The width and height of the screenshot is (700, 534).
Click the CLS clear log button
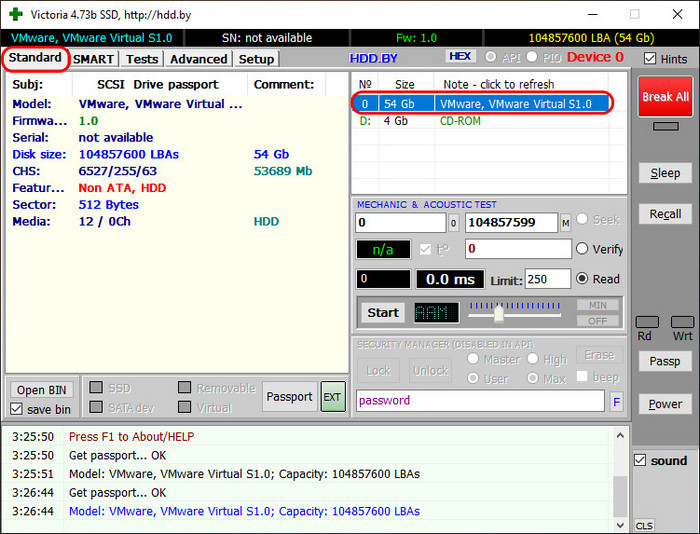click(x=644, y=526)
